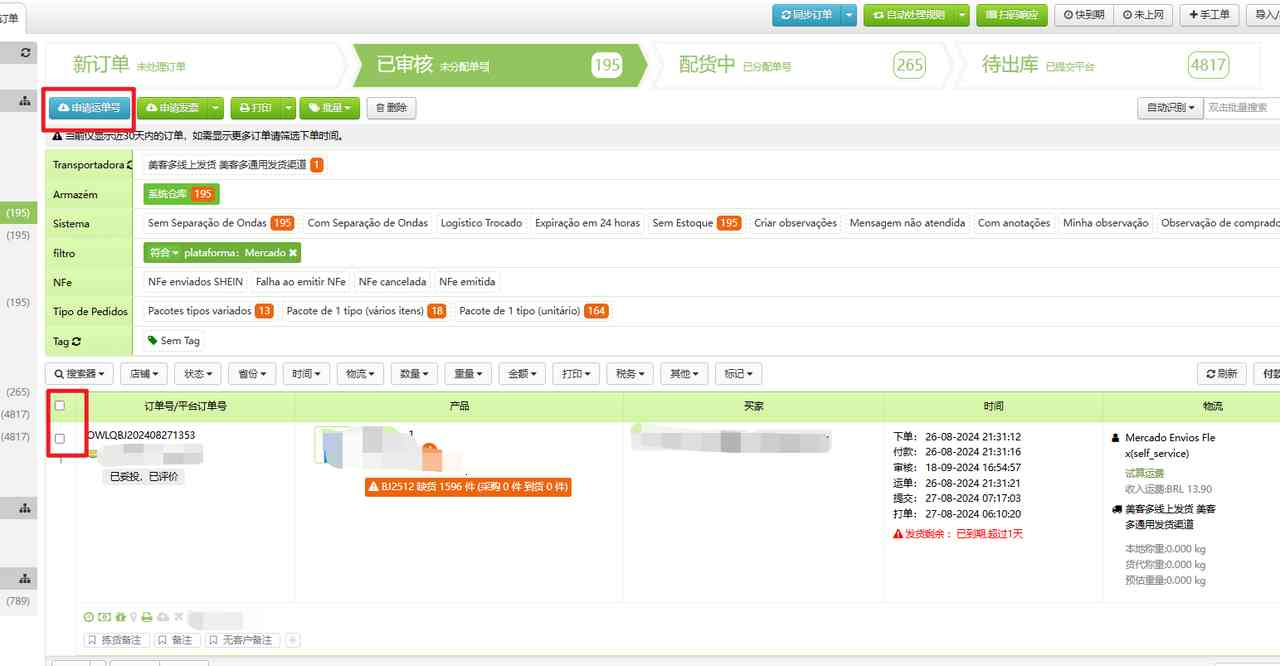Image resolution: width=1280 pixels, height=666 pixels.
Task: Check the box for order OWLQBJ202408271353
Action: coord(60,439)
